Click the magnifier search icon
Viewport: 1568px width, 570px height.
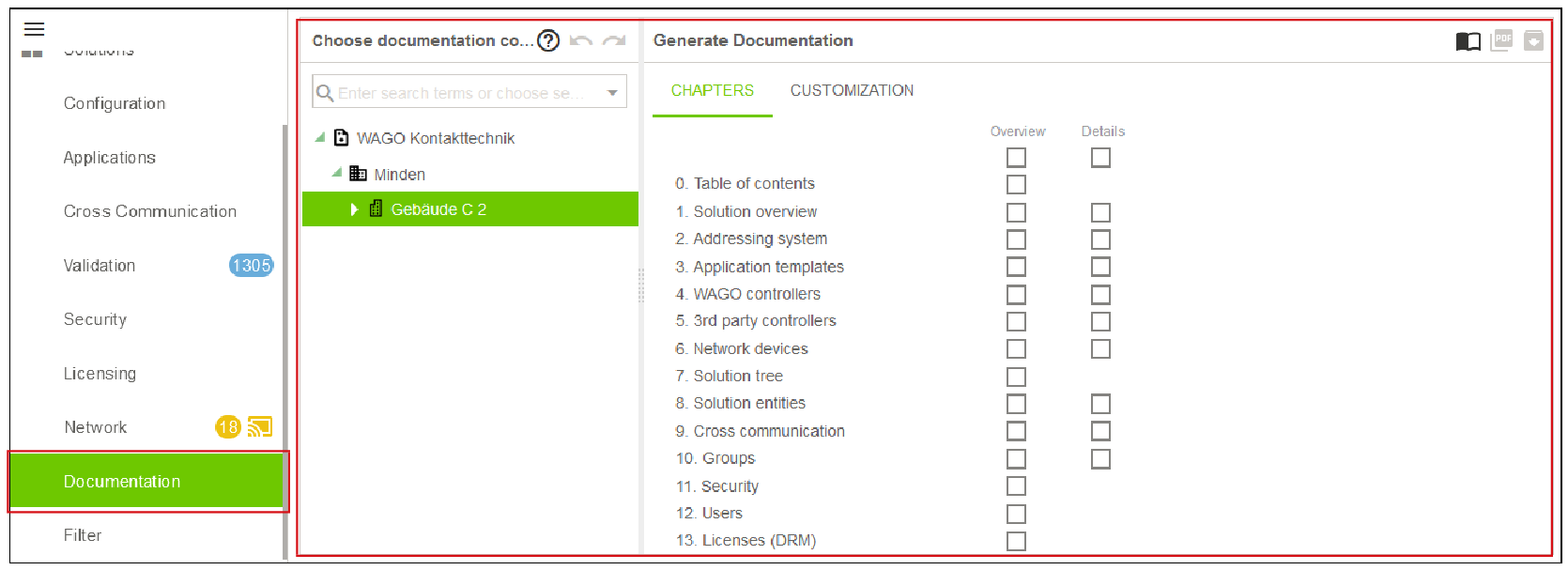coord(325,93)
